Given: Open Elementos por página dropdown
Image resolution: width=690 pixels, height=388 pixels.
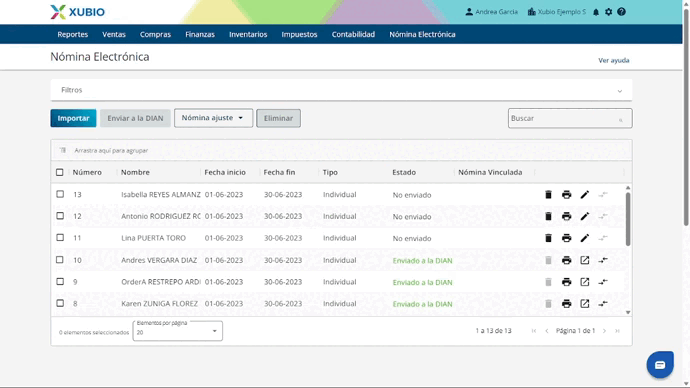Looking at the screenshot, I should click(178, 331).
